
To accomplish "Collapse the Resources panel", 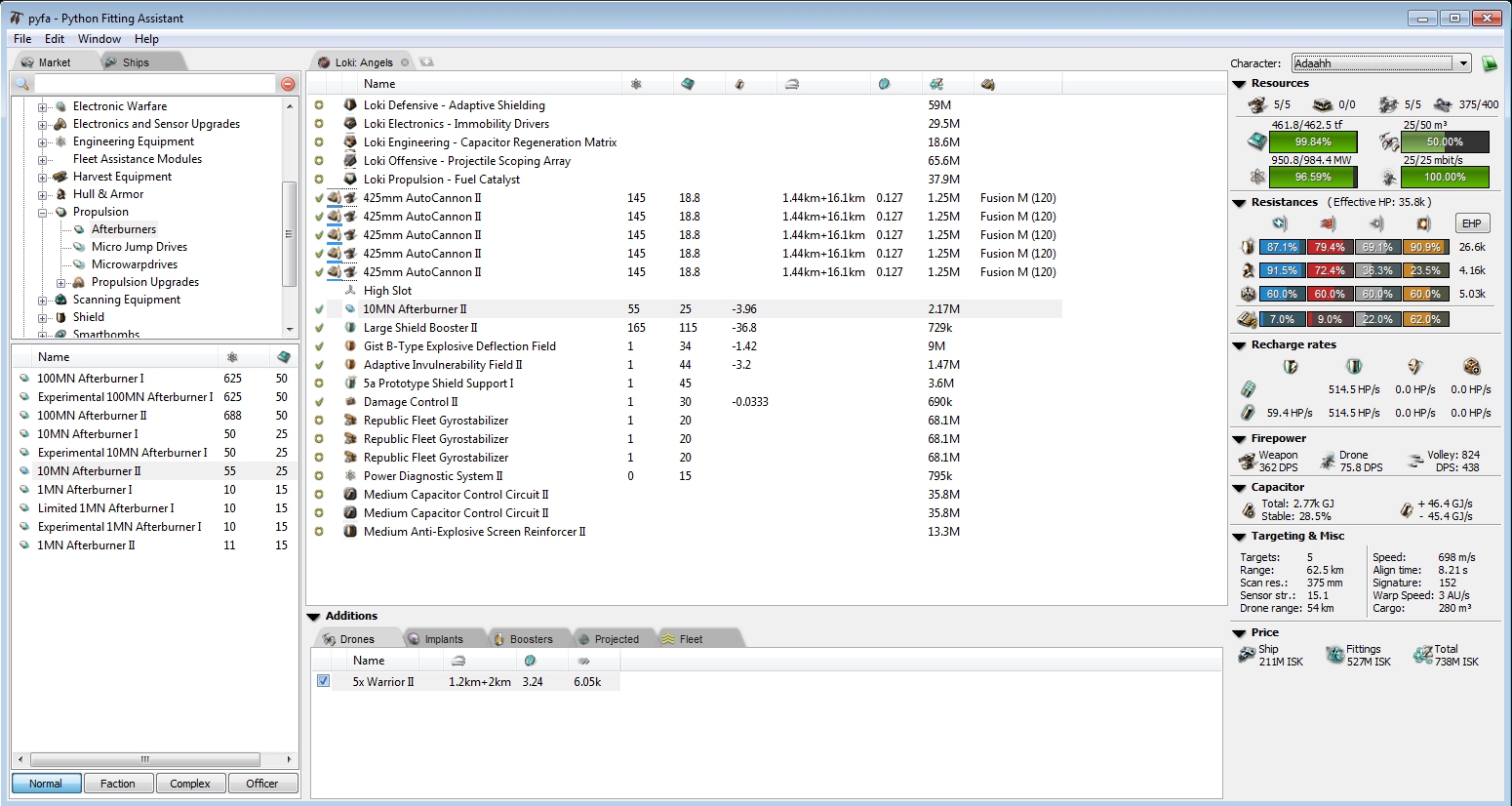I will (1239, 84).
